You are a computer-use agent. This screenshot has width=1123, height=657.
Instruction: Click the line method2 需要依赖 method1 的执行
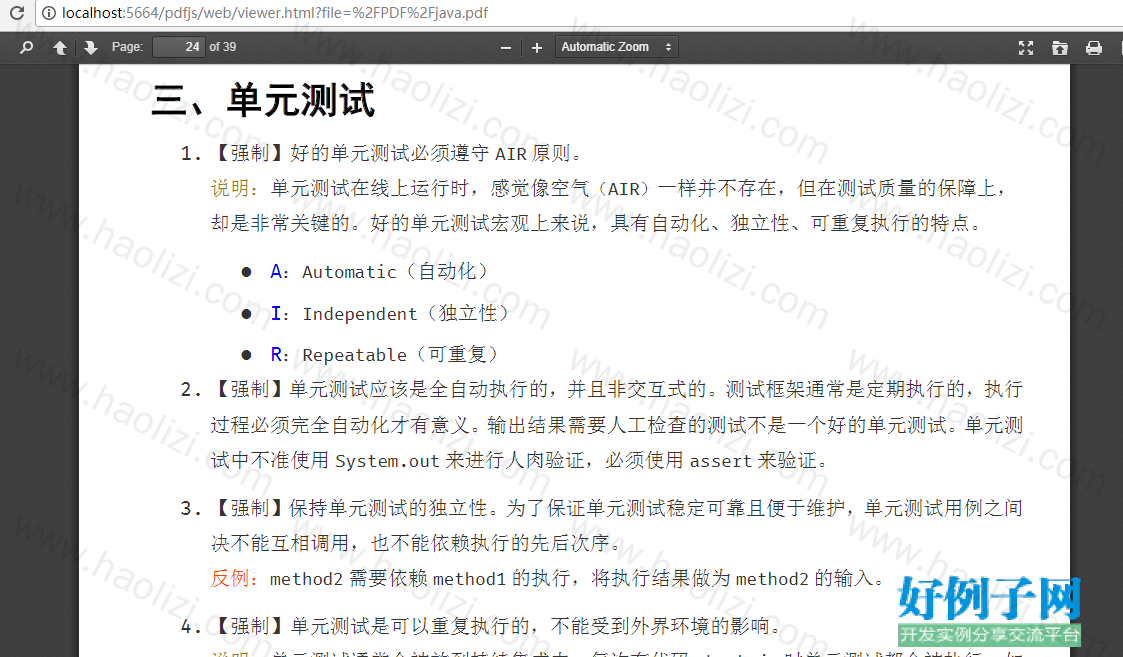click(549, 578)
